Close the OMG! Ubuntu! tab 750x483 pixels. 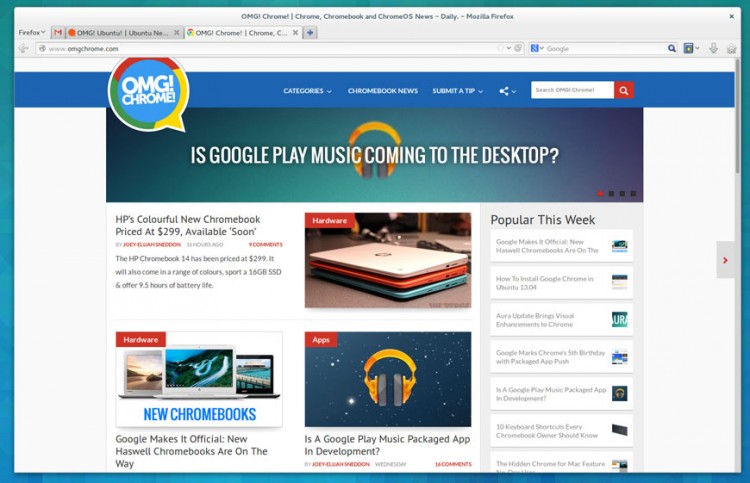coord(176,33)
